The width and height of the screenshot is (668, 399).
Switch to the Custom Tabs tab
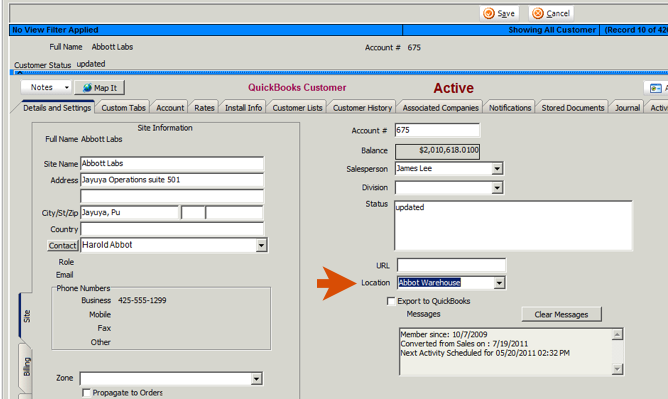[123, 108]
